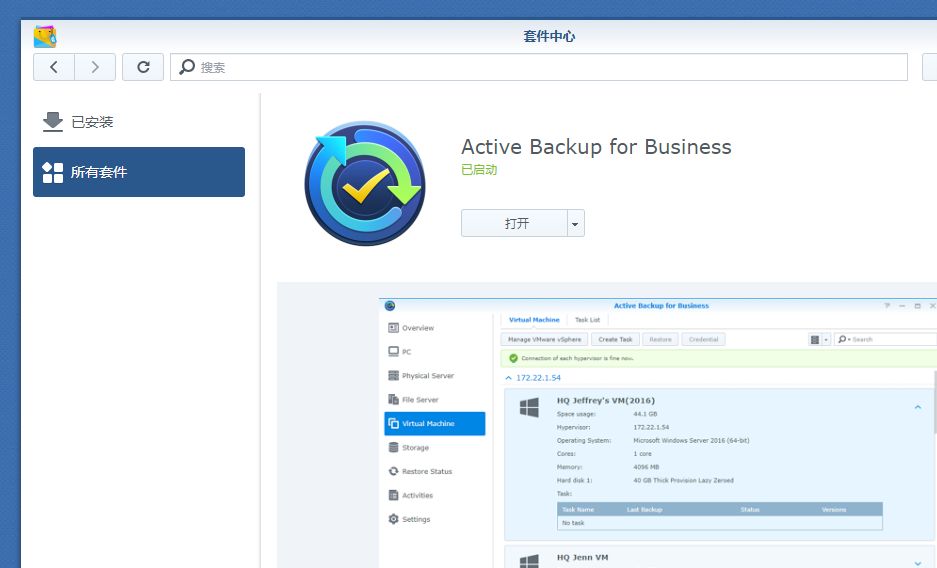Image resolution: width=937 pixels, height=568 pixels.
Task: Expand the dropdown arrow beside 打开
Action: (x=575, y=223)
